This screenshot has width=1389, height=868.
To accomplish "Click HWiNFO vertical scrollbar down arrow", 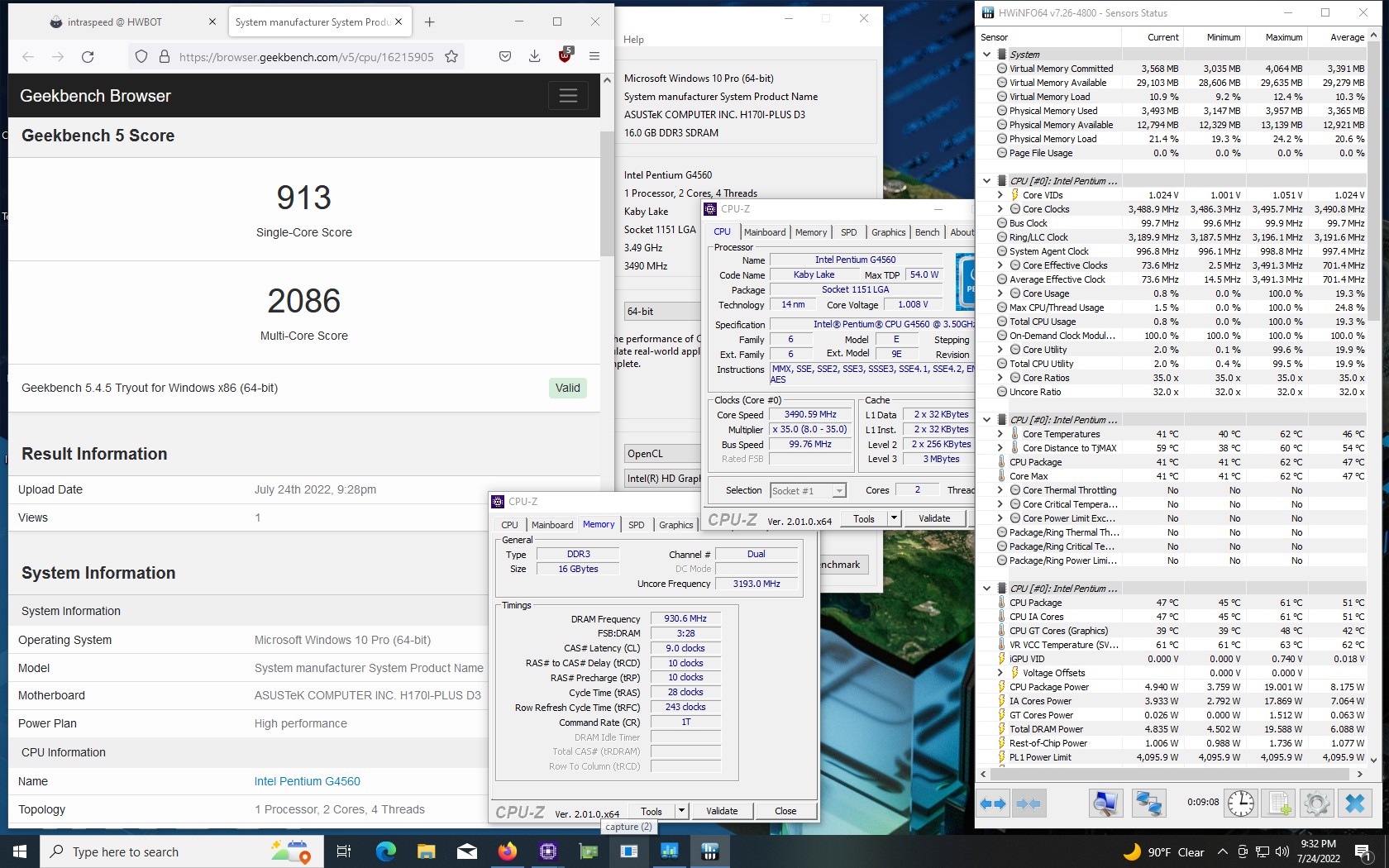I will tap(1374, 760).
